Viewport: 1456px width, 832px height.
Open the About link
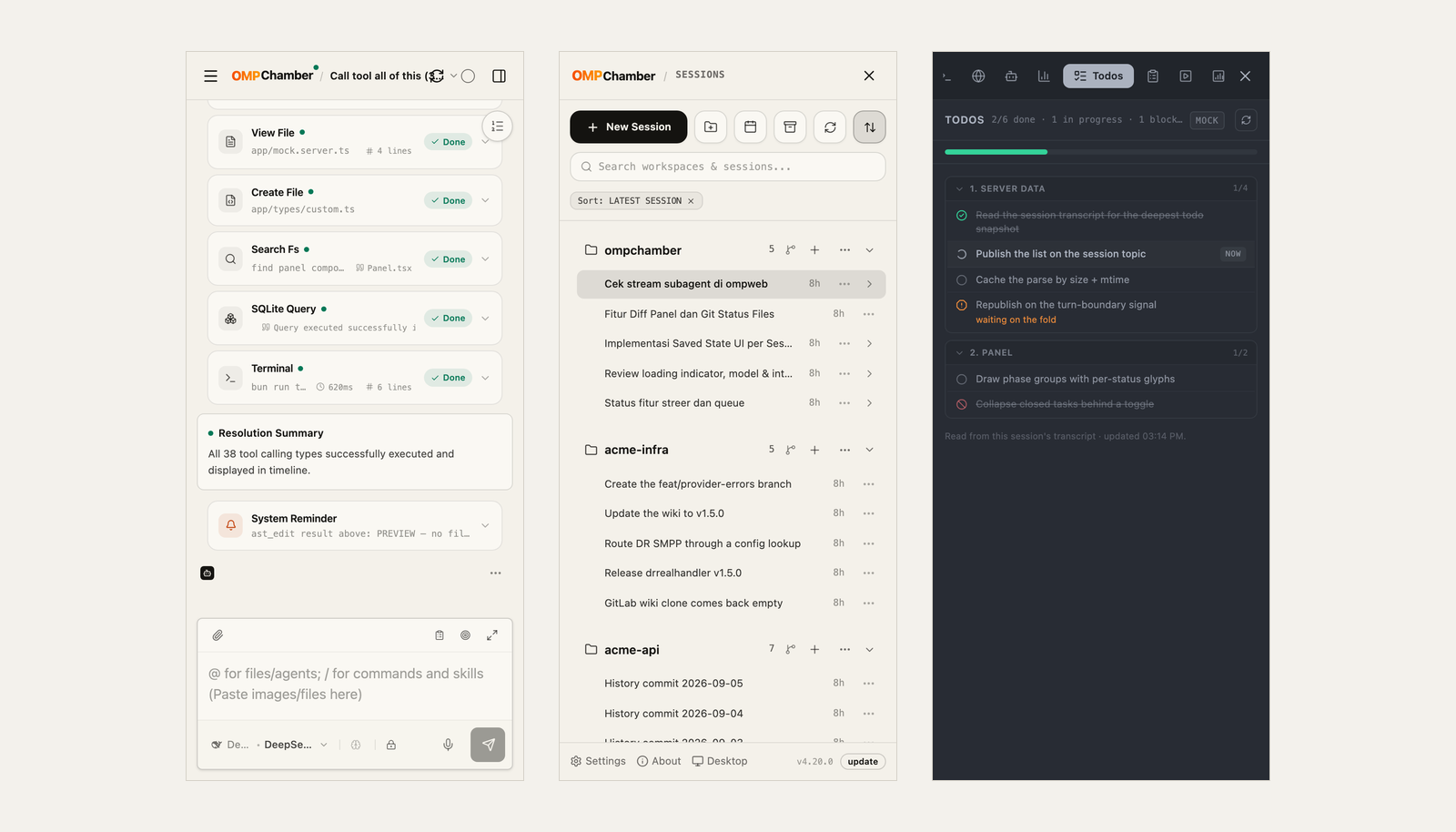[659, 762]
